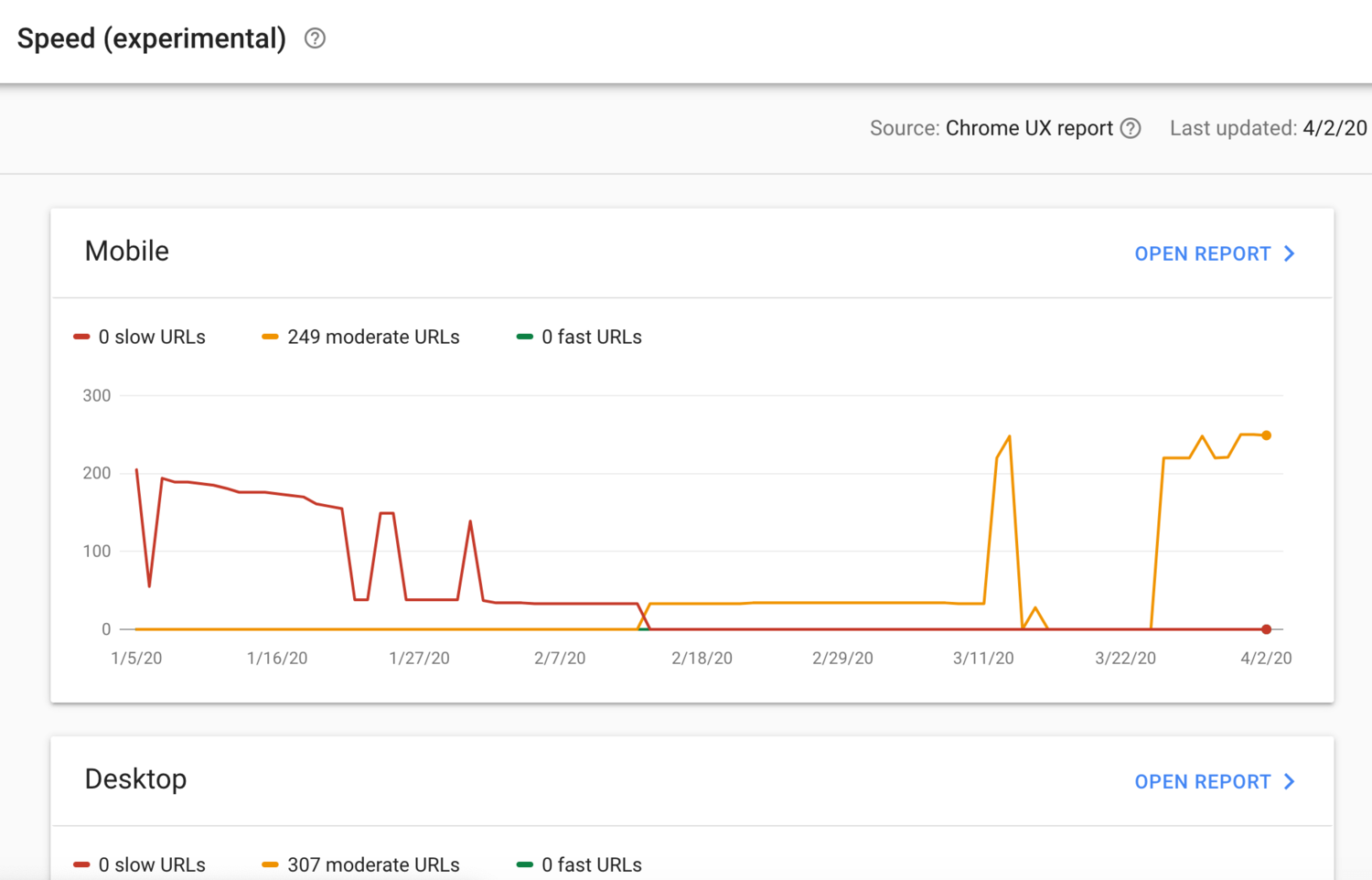This screenshot has width=1372, height=880.
Task: Click chevron arrow beside Mobile OPEN REPORT
Action: 1290,253
